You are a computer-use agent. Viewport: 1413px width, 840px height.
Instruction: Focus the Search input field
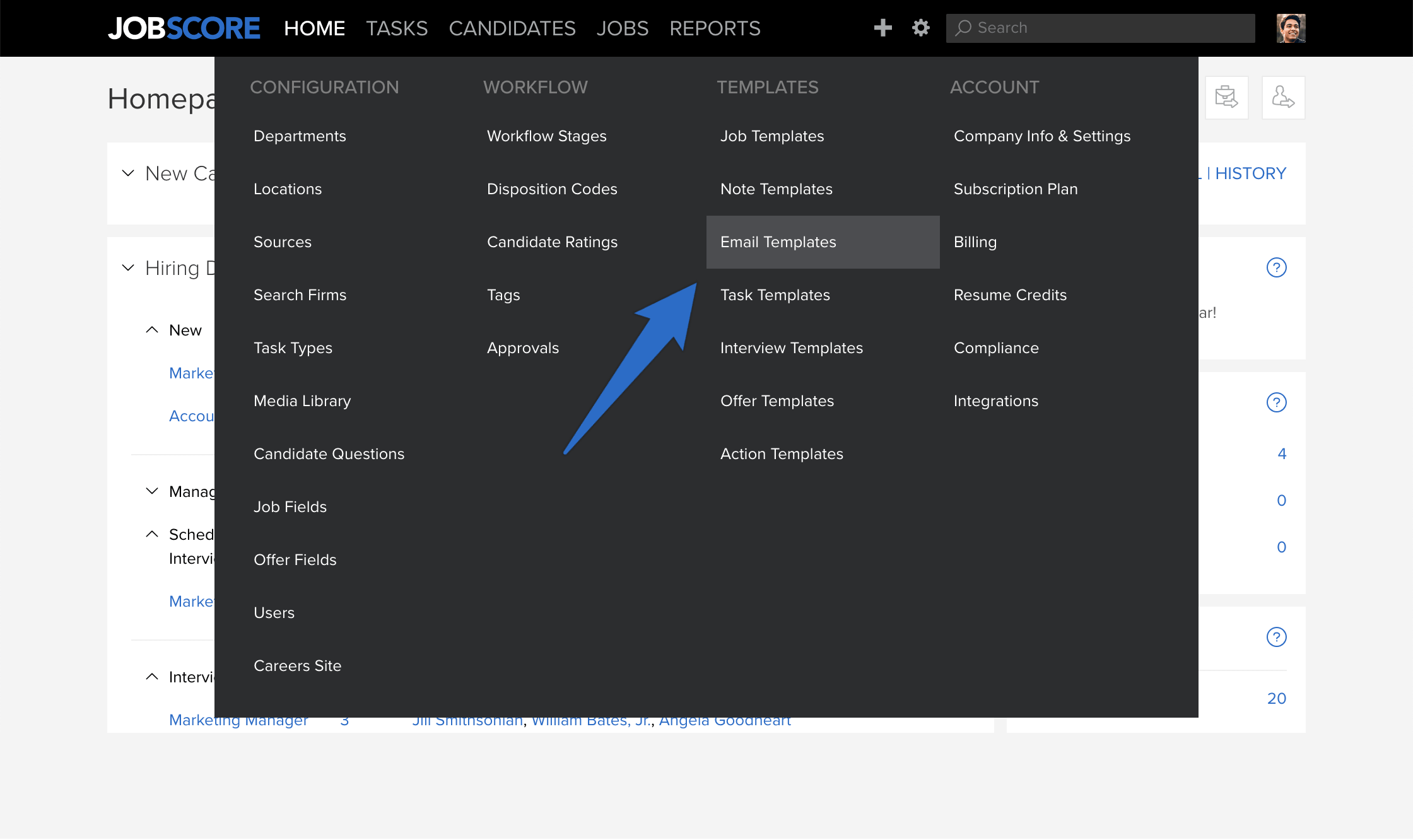point(1100,28)
